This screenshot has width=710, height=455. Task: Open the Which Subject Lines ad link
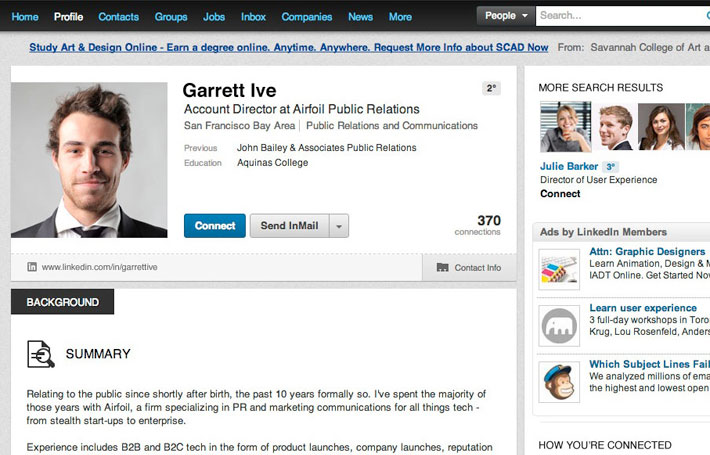pyautogui.click(x=649, y=364)
